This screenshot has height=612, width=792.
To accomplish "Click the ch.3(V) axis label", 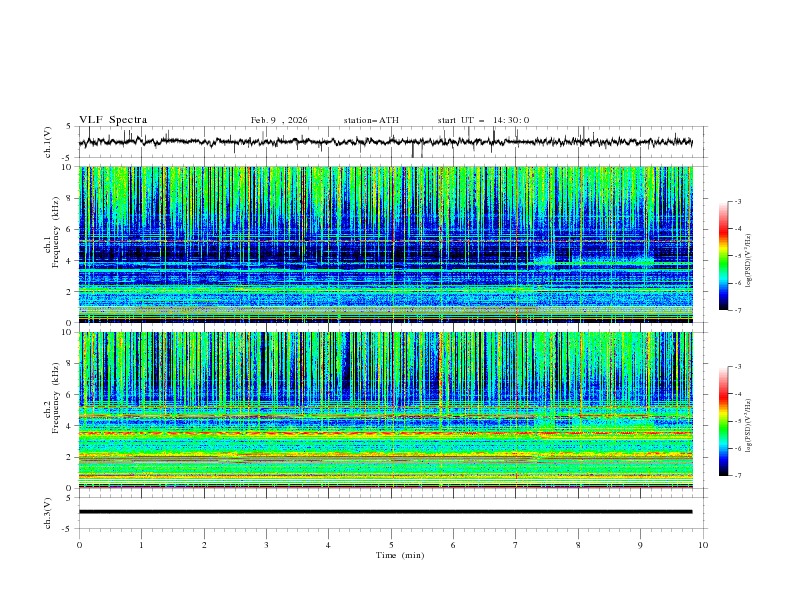I will coord(47,512).
